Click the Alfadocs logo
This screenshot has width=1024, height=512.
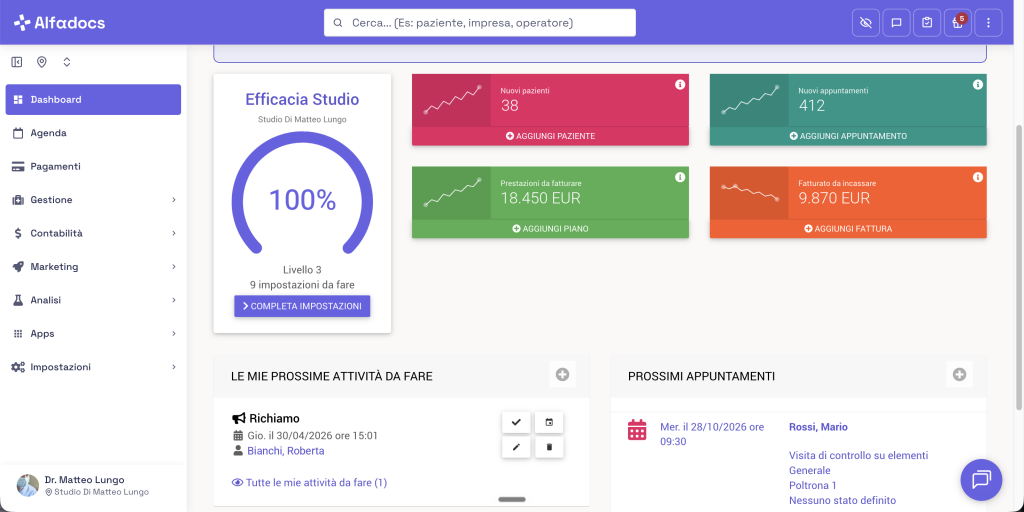(59, 23)
